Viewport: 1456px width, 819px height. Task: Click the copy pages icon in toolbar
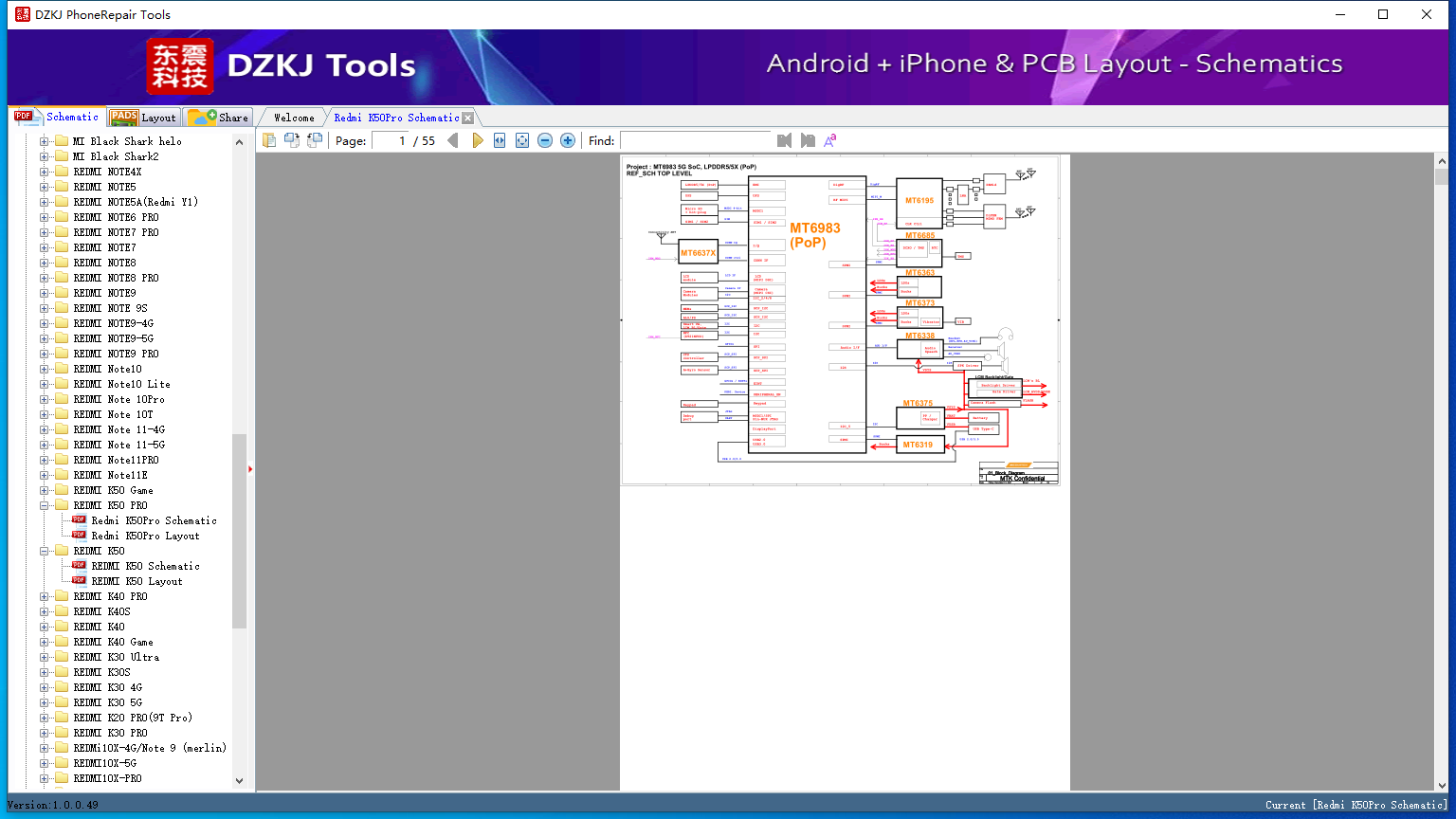tap(269, 140)
